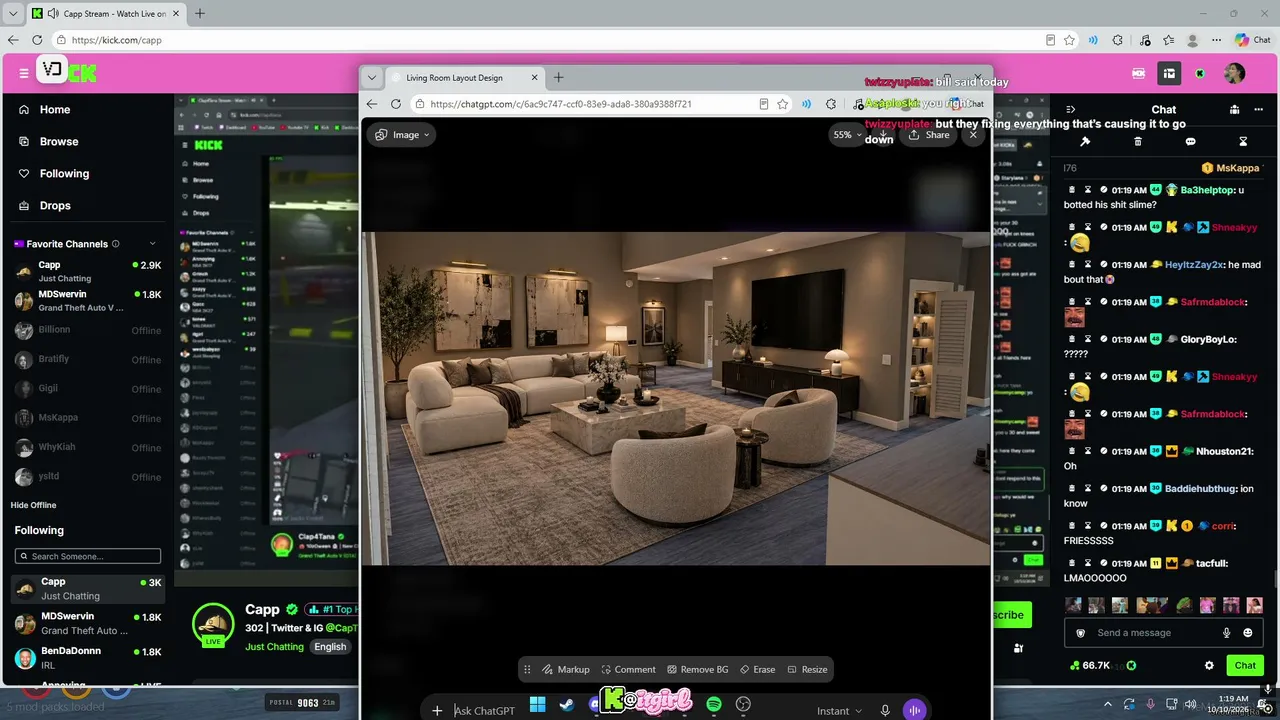Click the chat trash clear icon
Image resolution: width=1280 pixels, height=720 pixels.
click(x=1138, y=142)
